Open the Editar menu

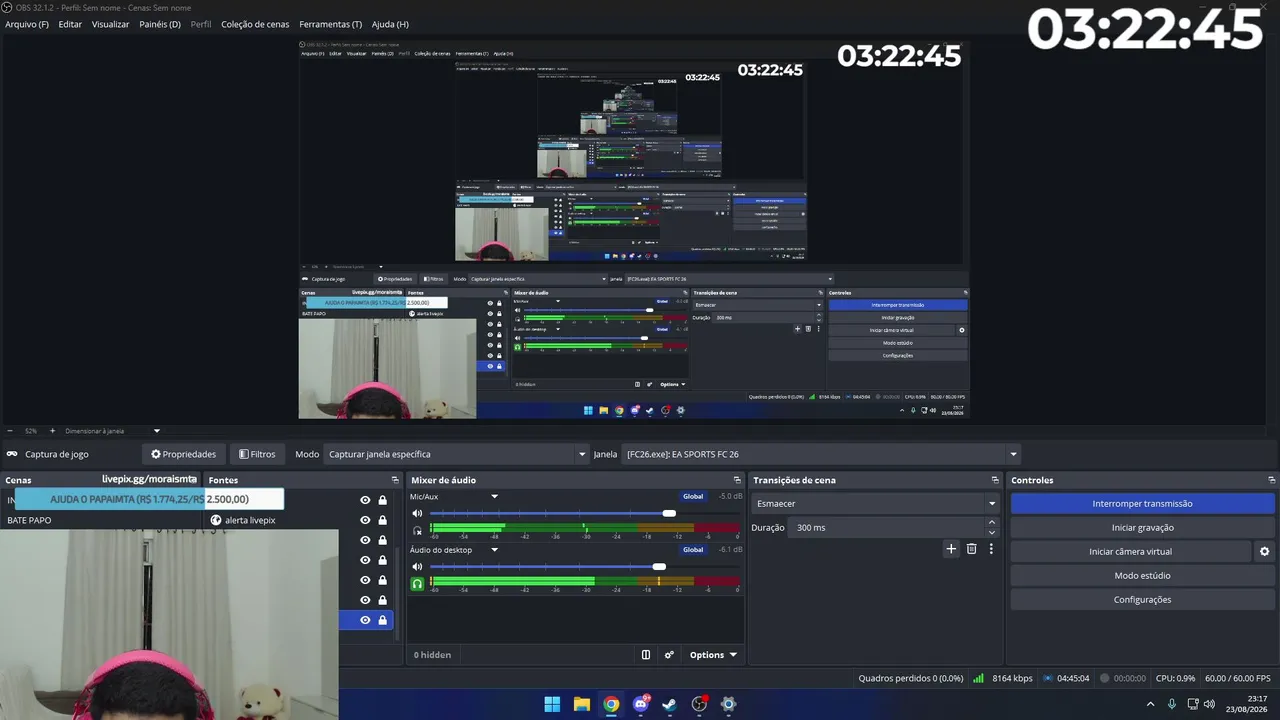tap(70, 24)
